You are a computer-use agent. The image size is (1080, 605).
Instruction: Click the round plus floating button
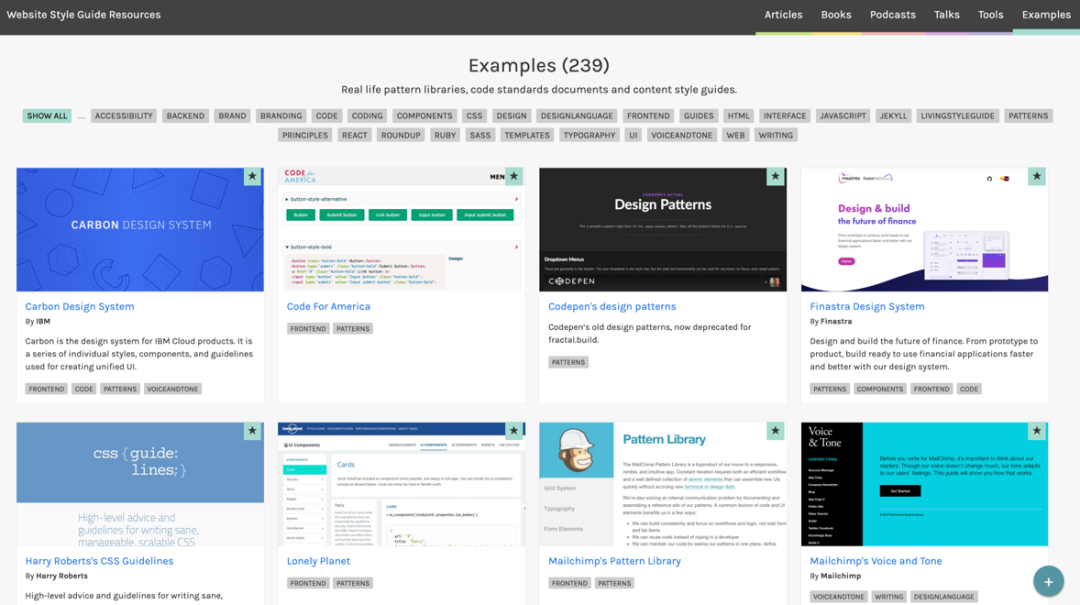[x=1048, y=582]
